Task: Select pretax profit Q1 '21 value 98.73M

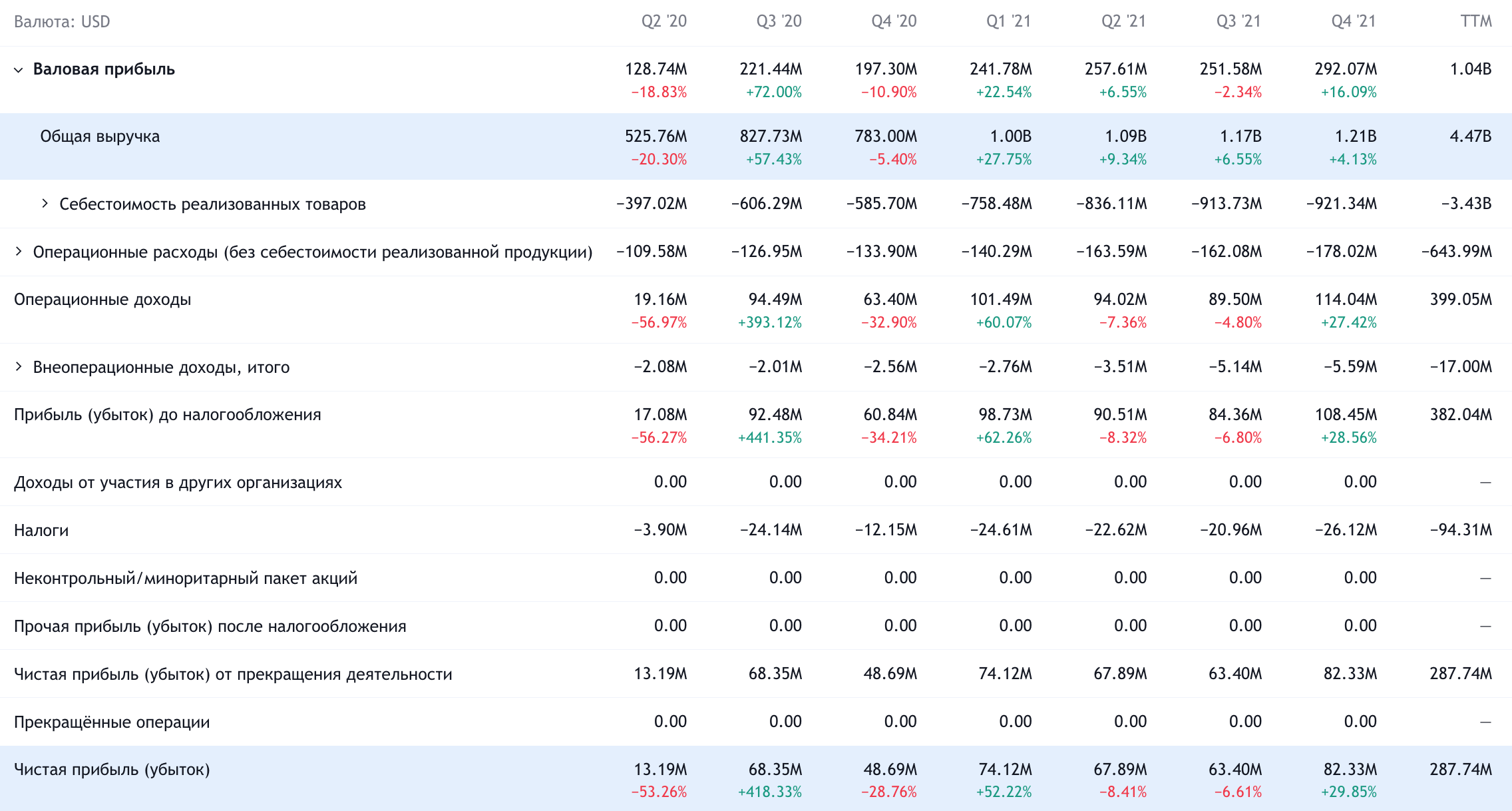Action: pyautogui.click(x=1005, y=415)
